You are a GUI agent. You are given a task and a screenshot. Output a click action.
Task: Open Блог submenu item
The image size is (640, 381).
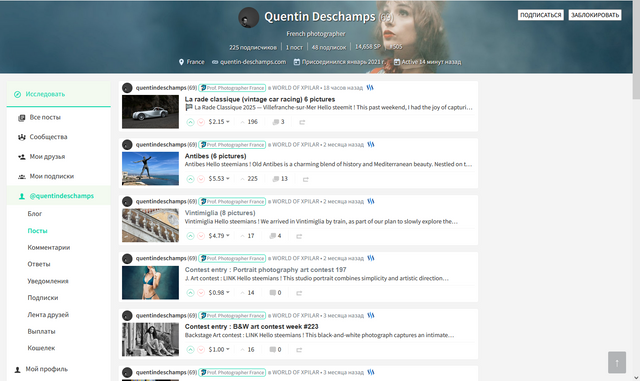pyautogui.click(x=35, y=214)
